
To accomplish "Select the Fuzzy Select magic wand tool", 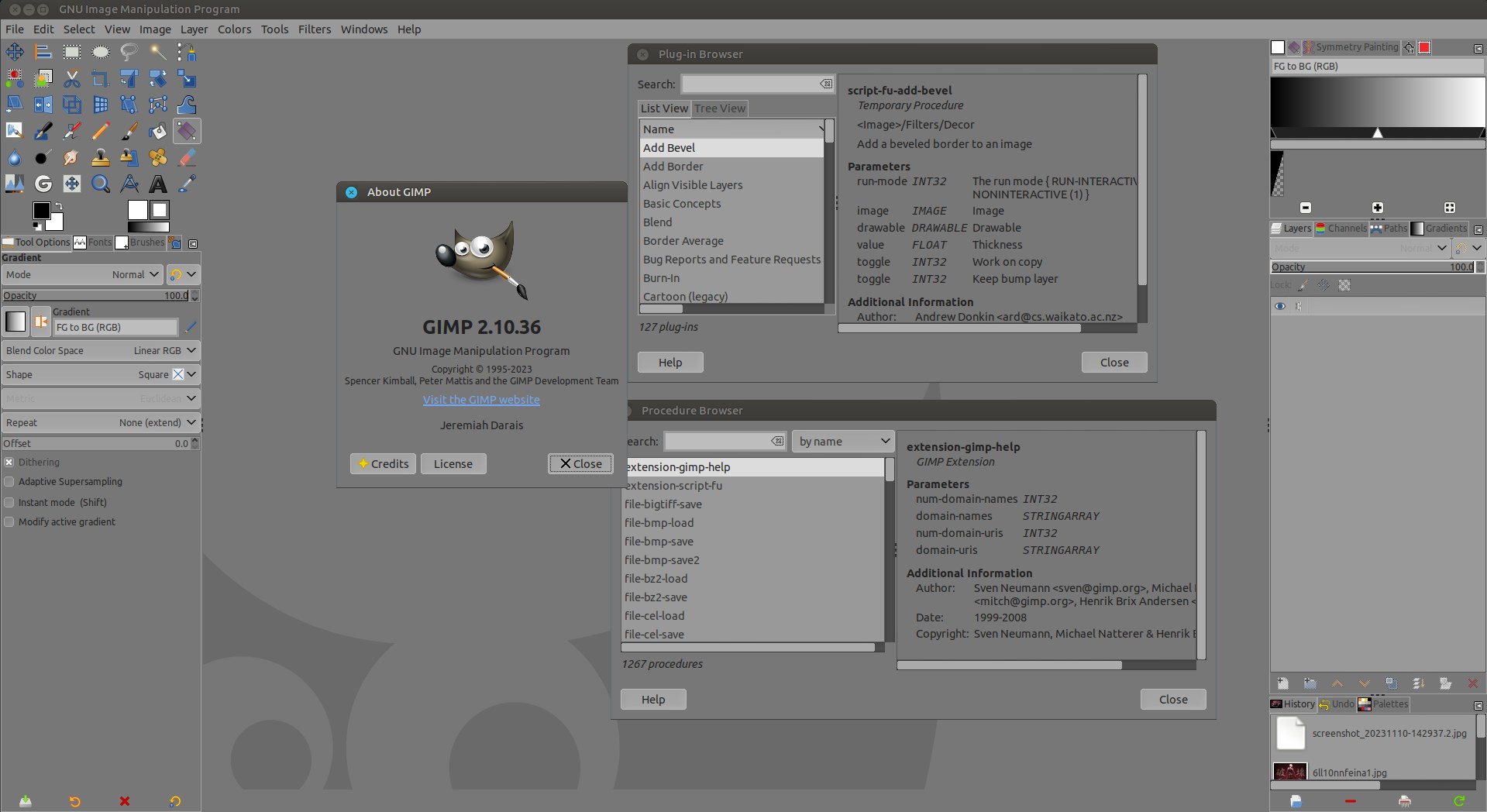I will [158, 52].
